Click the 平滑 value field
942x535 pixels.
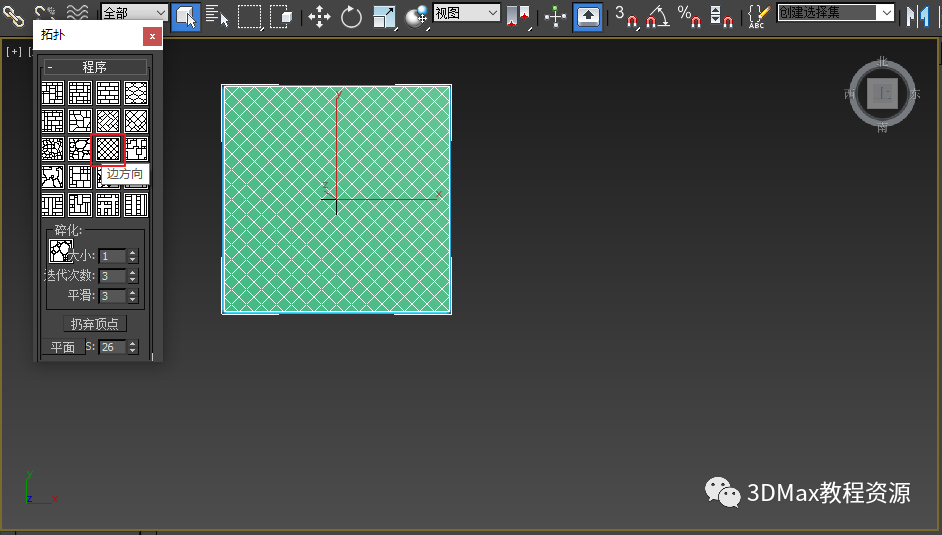tap(112, 295)
